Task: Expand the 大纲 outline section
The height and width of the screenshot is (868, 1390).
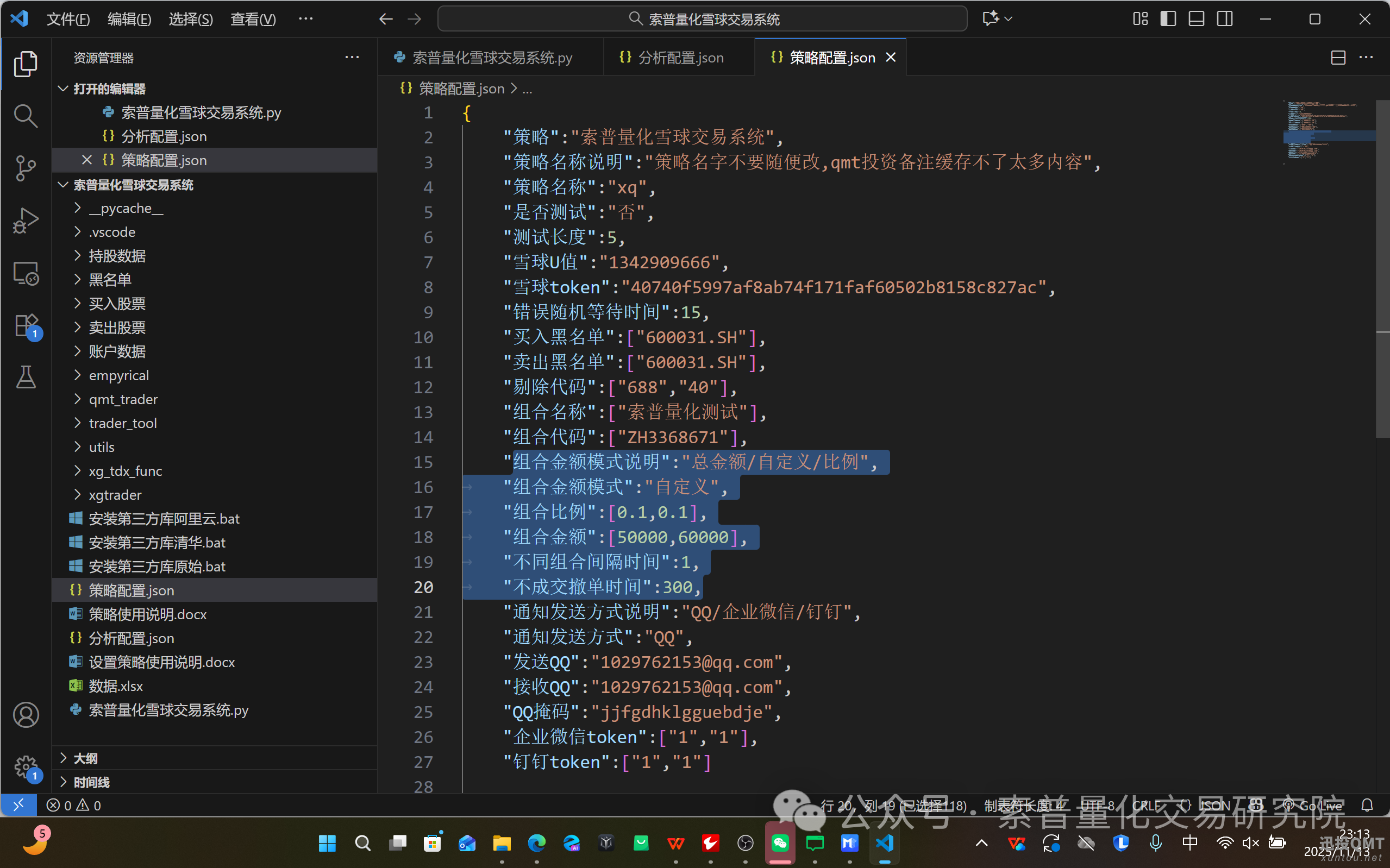Action: tap(85, 758)
